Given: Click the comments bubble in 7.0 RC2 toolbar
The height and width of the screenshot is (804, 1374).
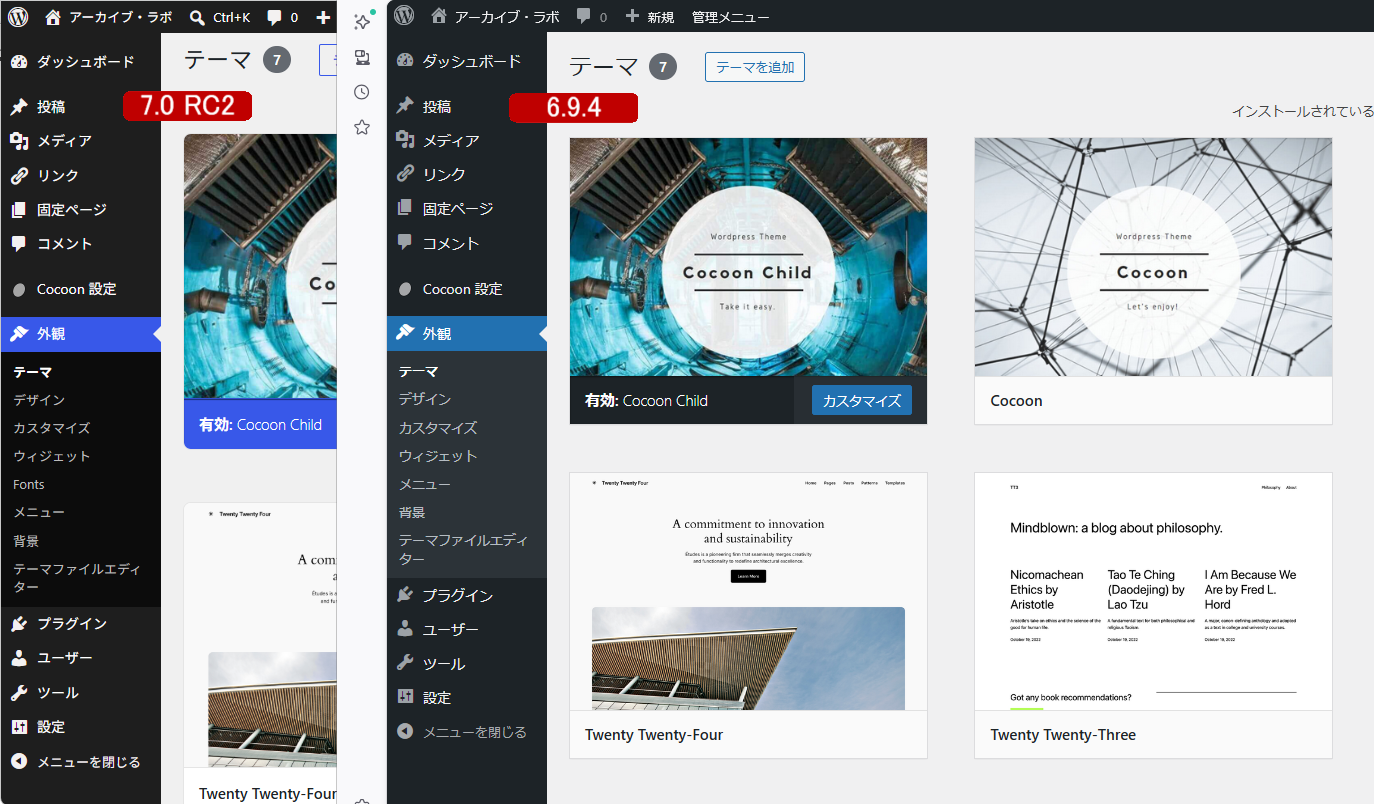Looking at the screenshot, I should coord(274,17).
